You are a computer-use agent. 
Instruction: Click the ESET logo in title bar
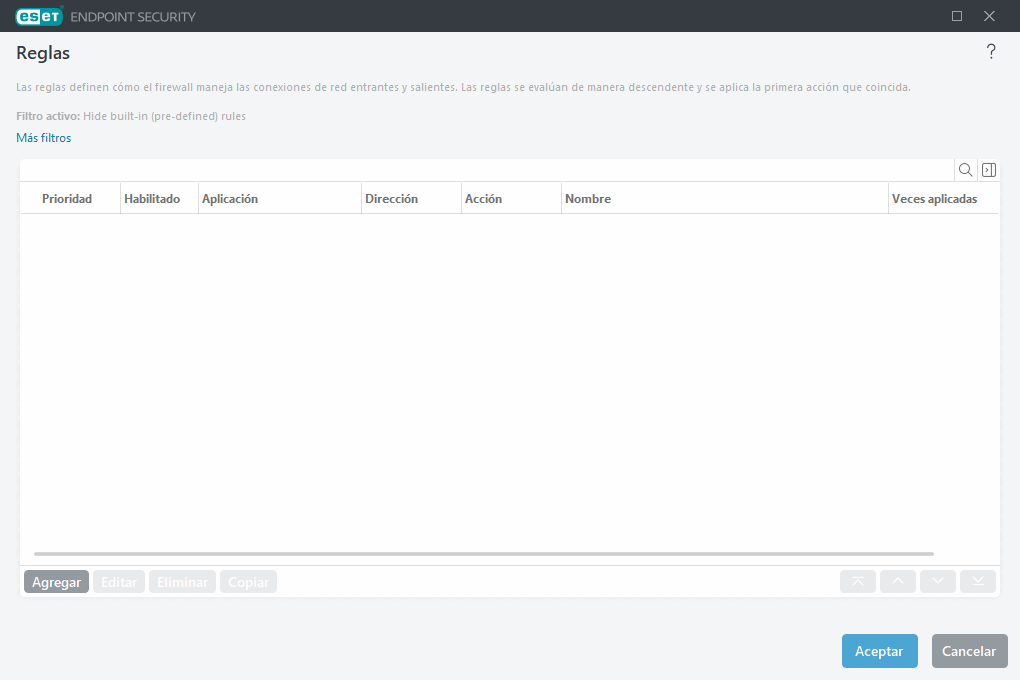pos(40,16)
